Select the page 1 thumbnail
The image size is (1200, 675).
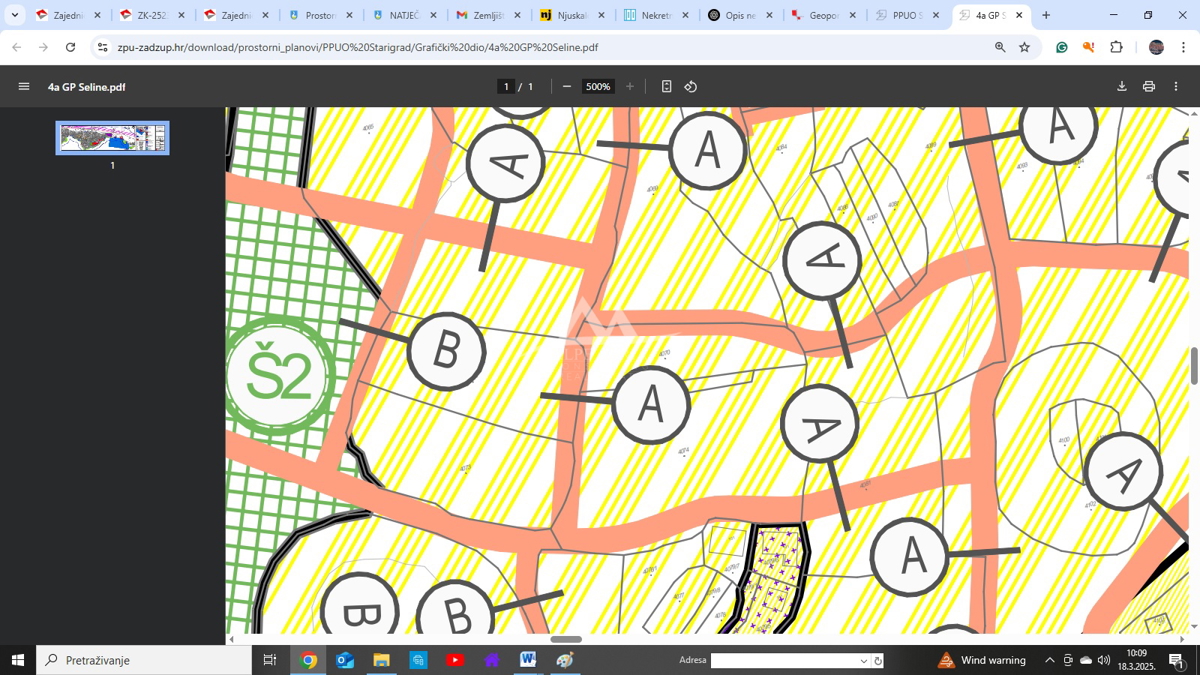tap(112, 138)
